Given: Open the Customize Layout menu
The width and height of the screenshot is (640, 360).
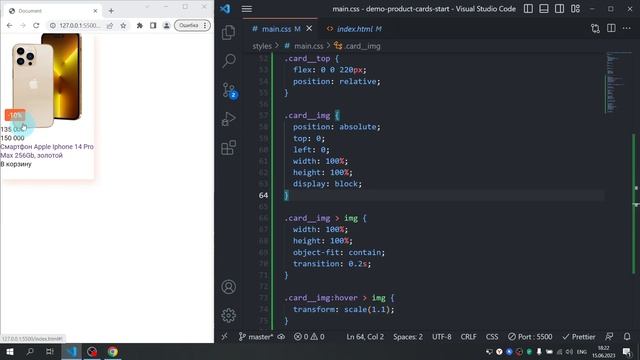Looking at the screenshot, I should 575,9.
